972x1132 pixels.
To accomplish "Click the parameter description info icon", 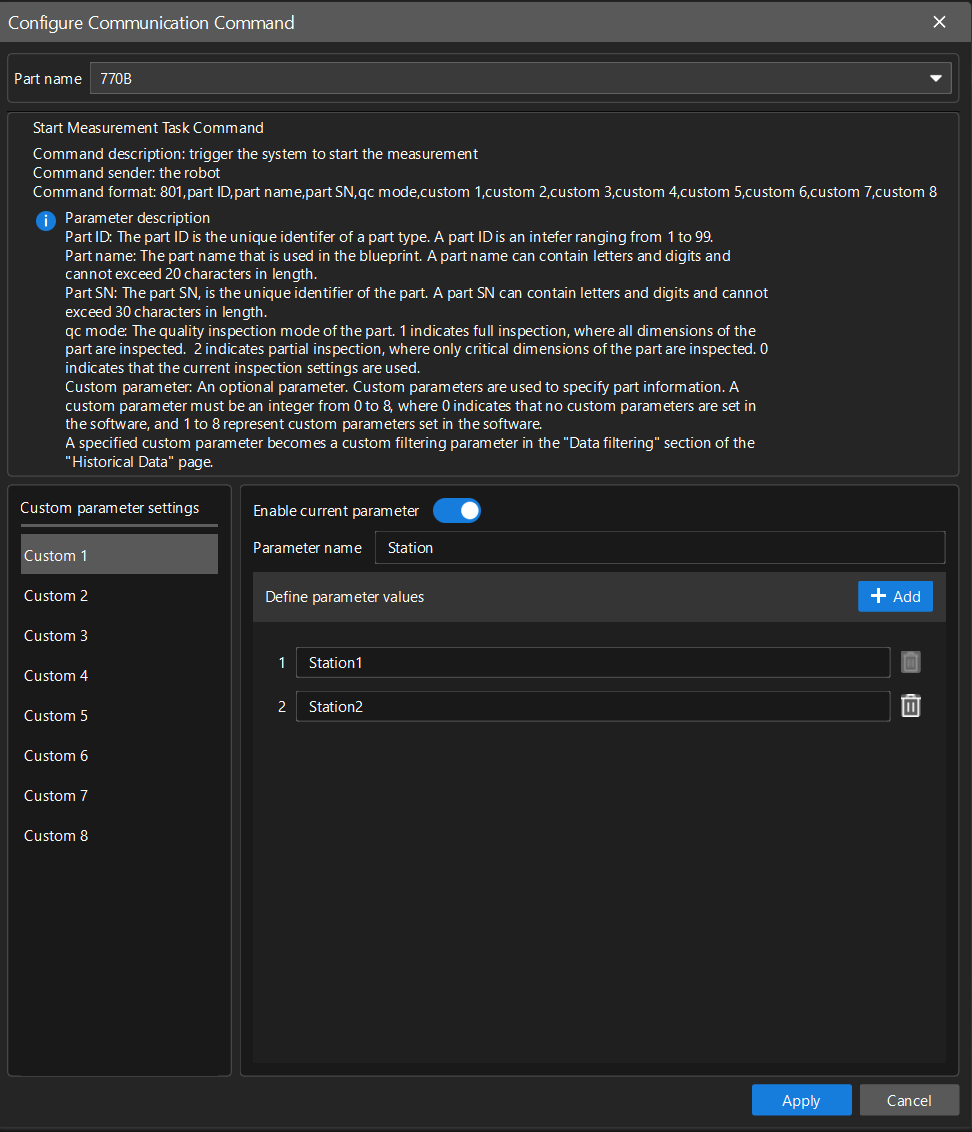I will tap(44, 221).
